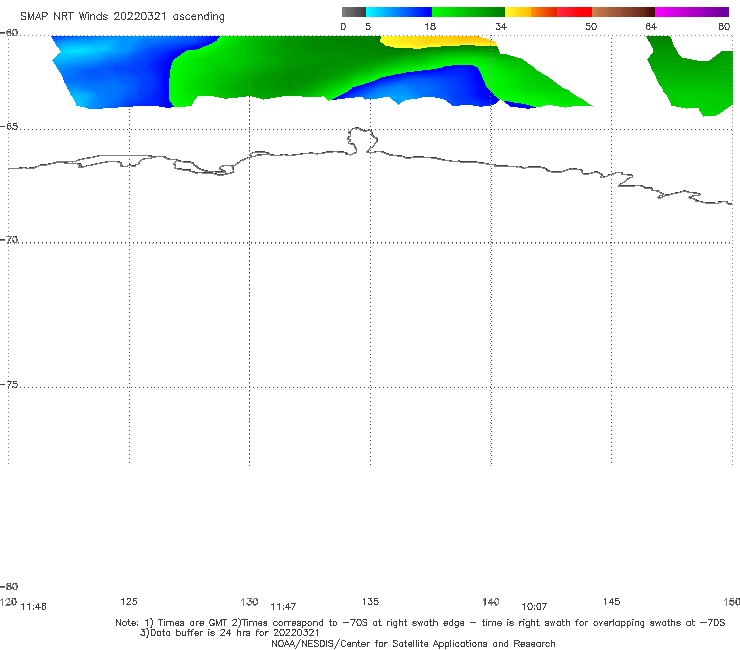Click the latitude label '-80' at bottom left

[9, 586]
